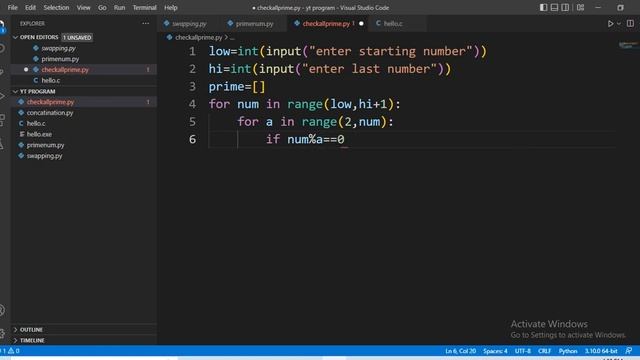
Task: Click UTF-8 encoding in status bar
Action: click(522, 351)
